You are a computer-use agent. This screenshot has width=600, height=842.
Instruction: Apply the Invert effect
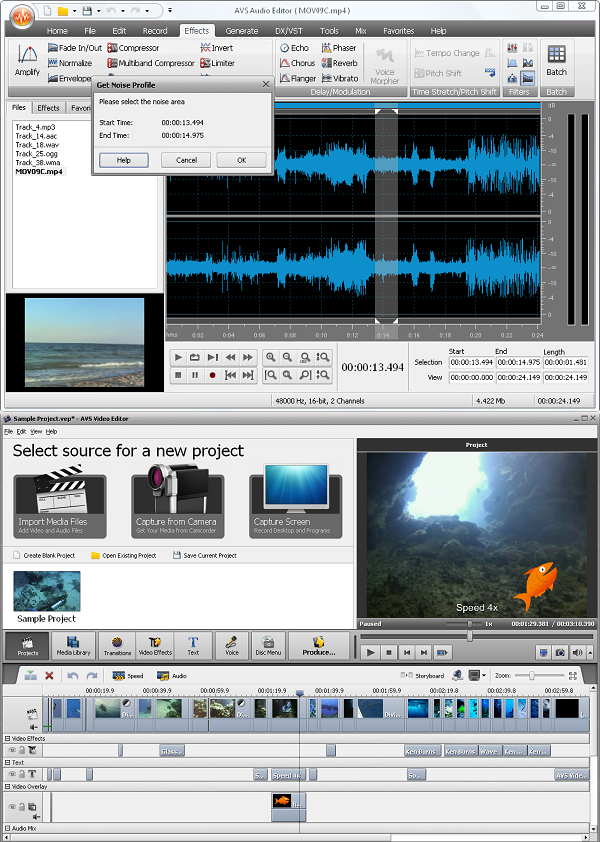216,48
